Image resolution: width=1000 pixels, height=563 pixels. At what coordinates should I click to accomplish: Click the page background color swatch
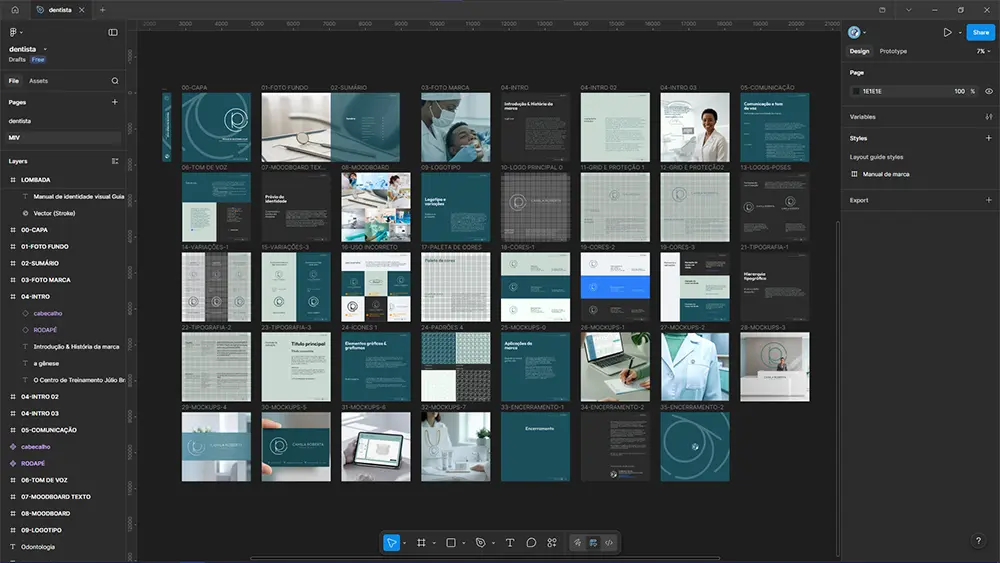(855, 91)
